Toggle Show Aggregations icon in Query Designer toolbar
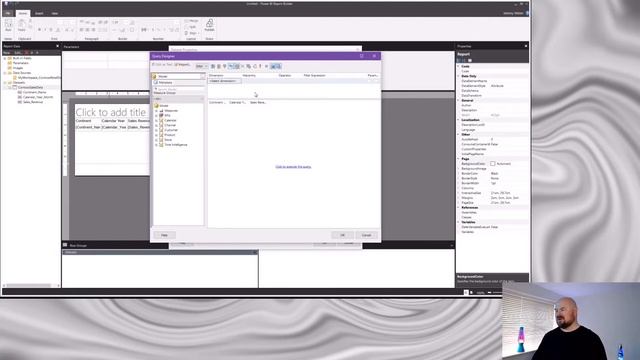 [237, 66]
